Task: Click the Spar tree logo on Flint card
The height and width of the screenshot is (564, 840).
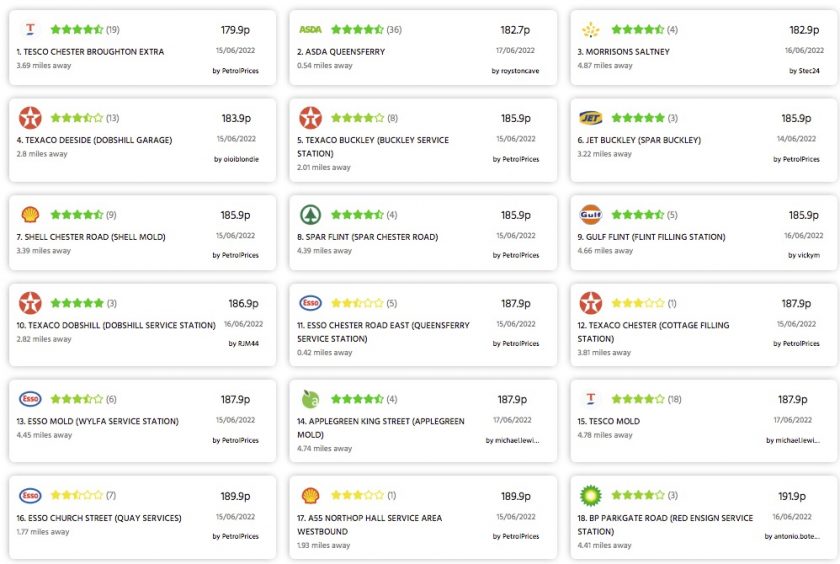Action: [311, 215]
